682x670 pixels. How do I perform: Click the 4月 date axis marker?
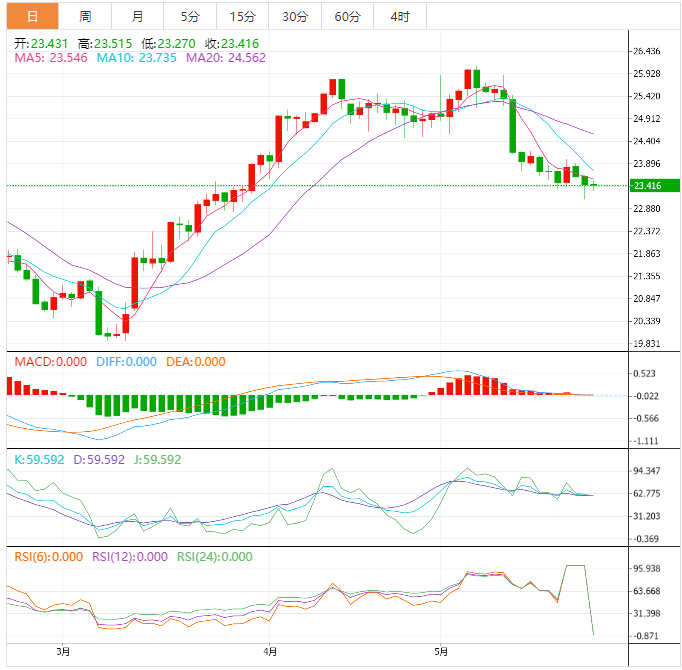(x=270, y=651)
